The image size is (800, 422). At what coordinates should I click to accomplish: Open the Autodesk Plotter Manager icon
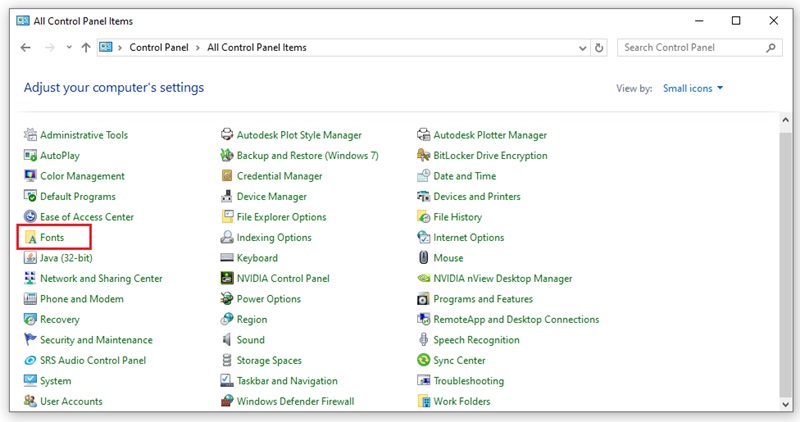point(423,135)
